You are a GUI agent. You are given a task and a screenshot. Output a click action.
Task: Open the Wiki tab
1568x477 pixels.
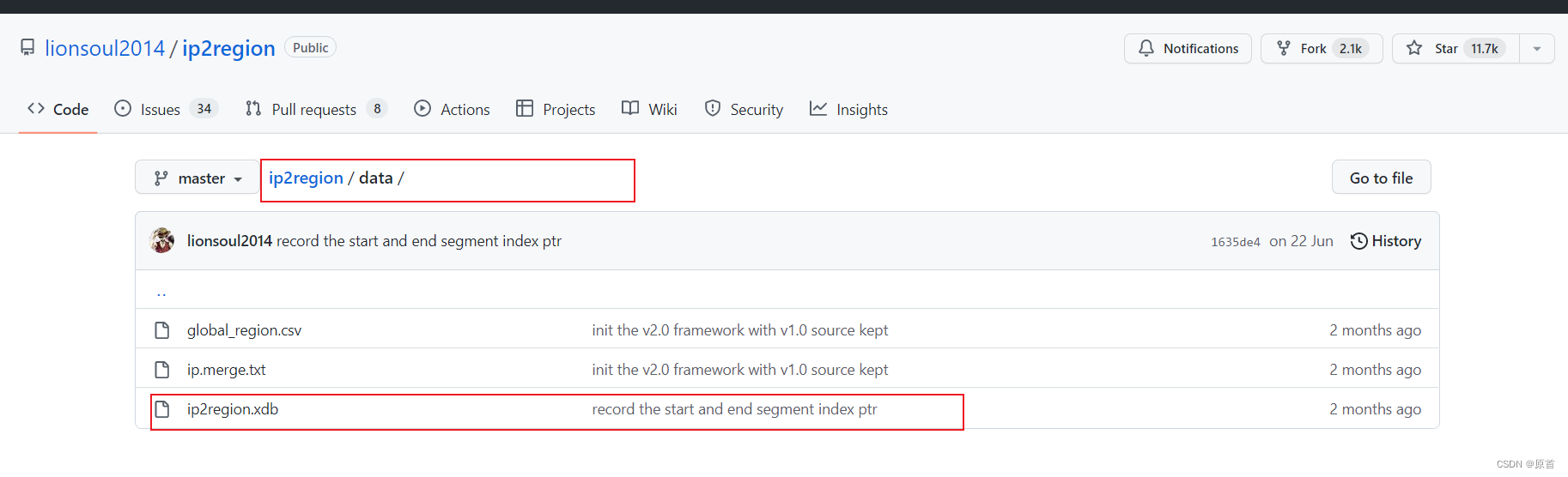[x=649, y=109]
